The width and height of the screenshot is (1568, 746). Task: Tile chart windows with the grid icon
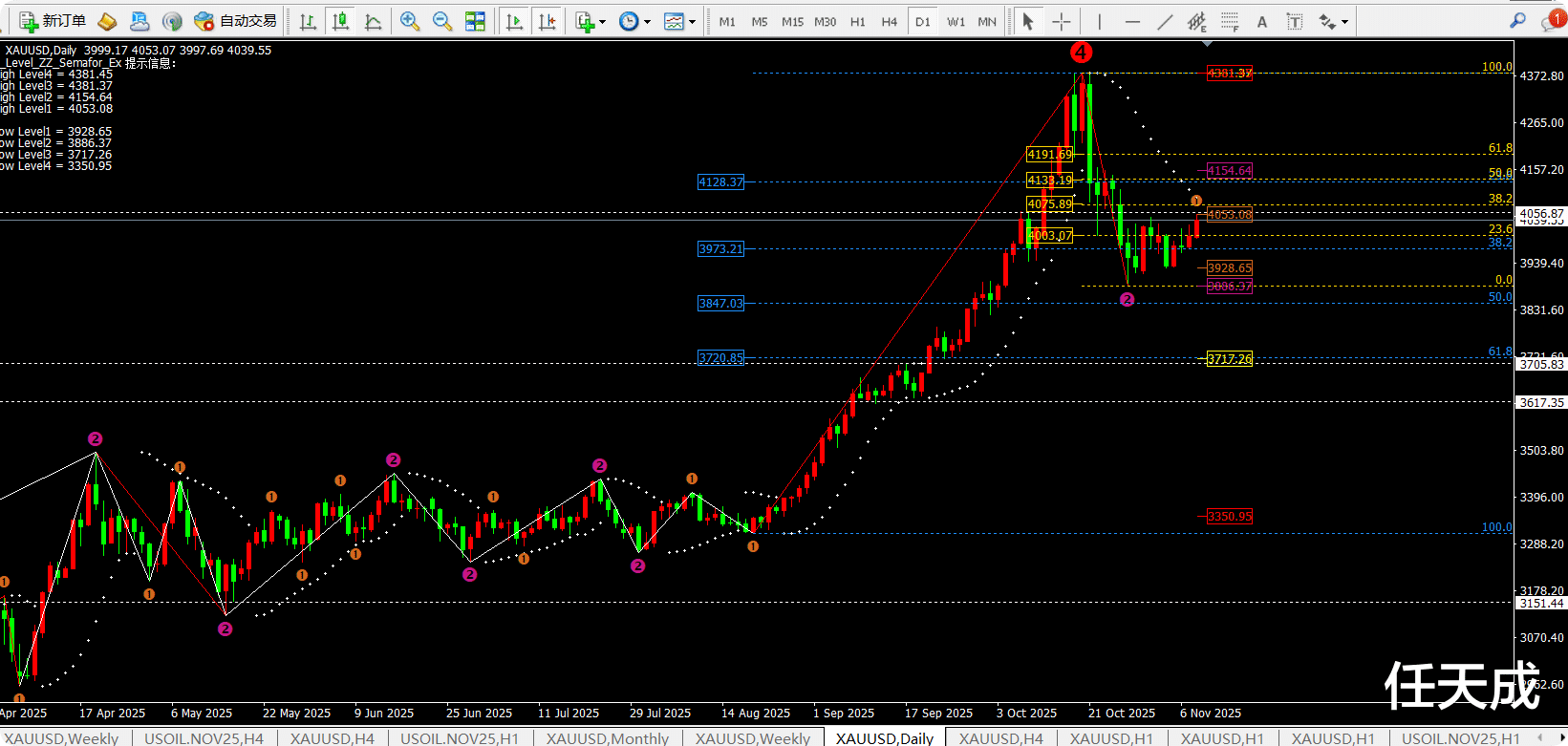(475, 20)
